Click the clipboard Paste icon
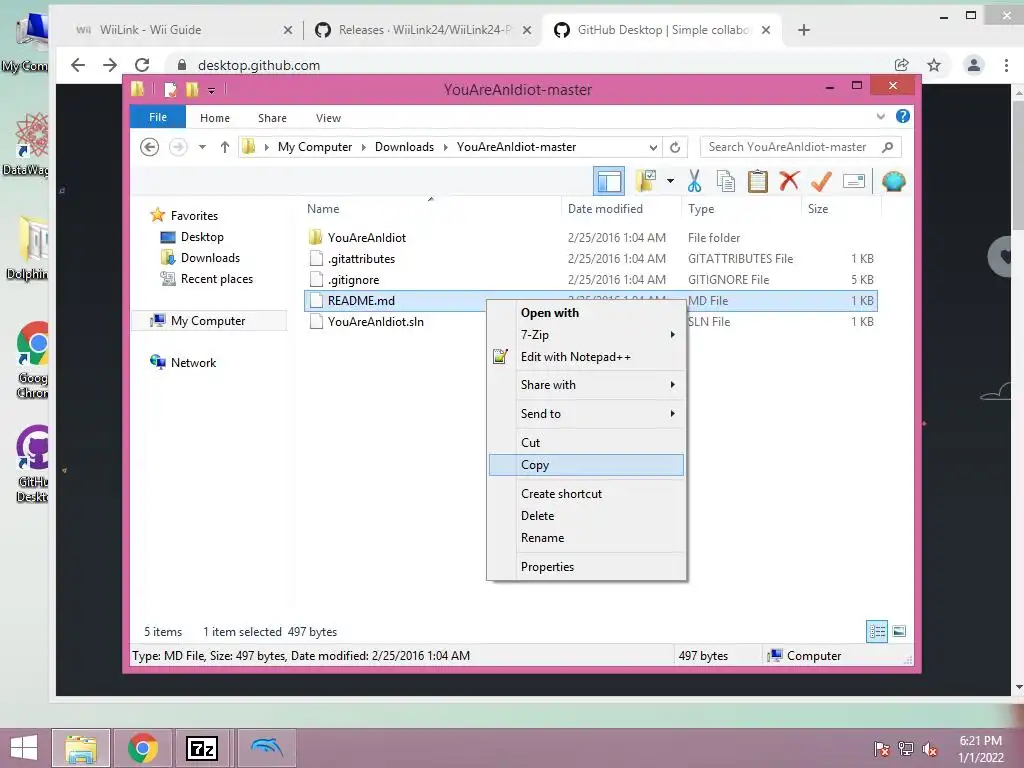This screenshot has width=1024, height=768. point(758,181)
